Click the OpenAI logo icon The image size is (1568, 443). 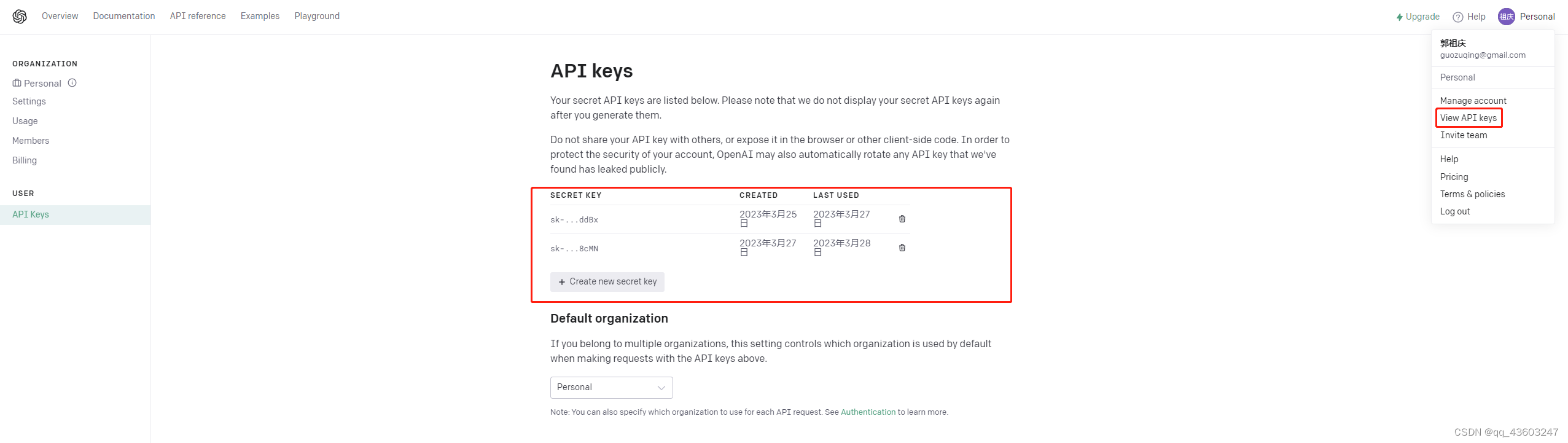pos(20,17)
